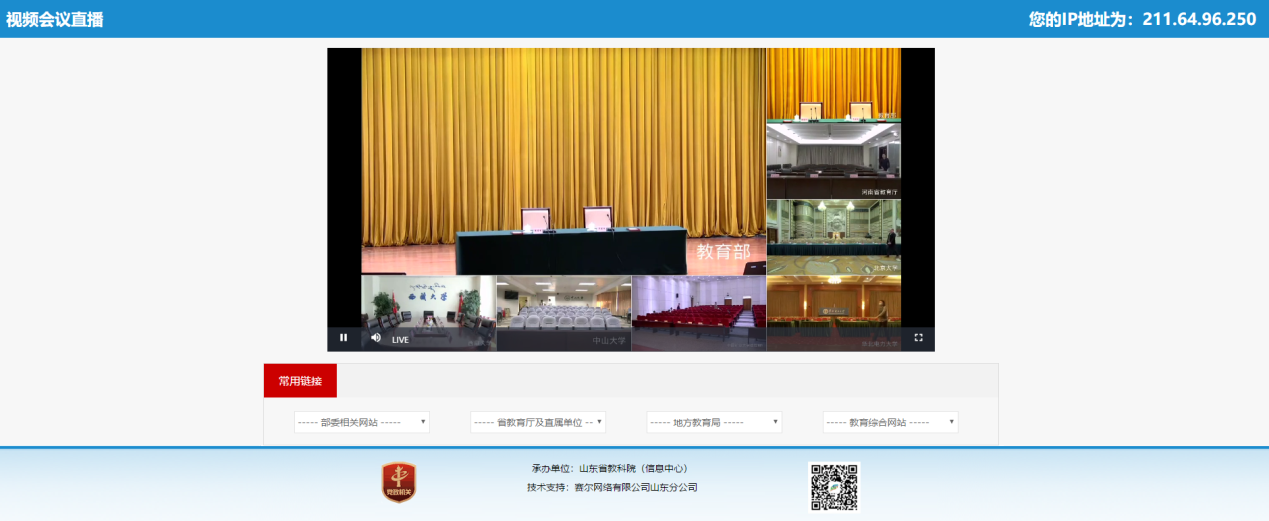Enter fullscreen mode on the video
Screen dimensions: 1269x521
918,338
